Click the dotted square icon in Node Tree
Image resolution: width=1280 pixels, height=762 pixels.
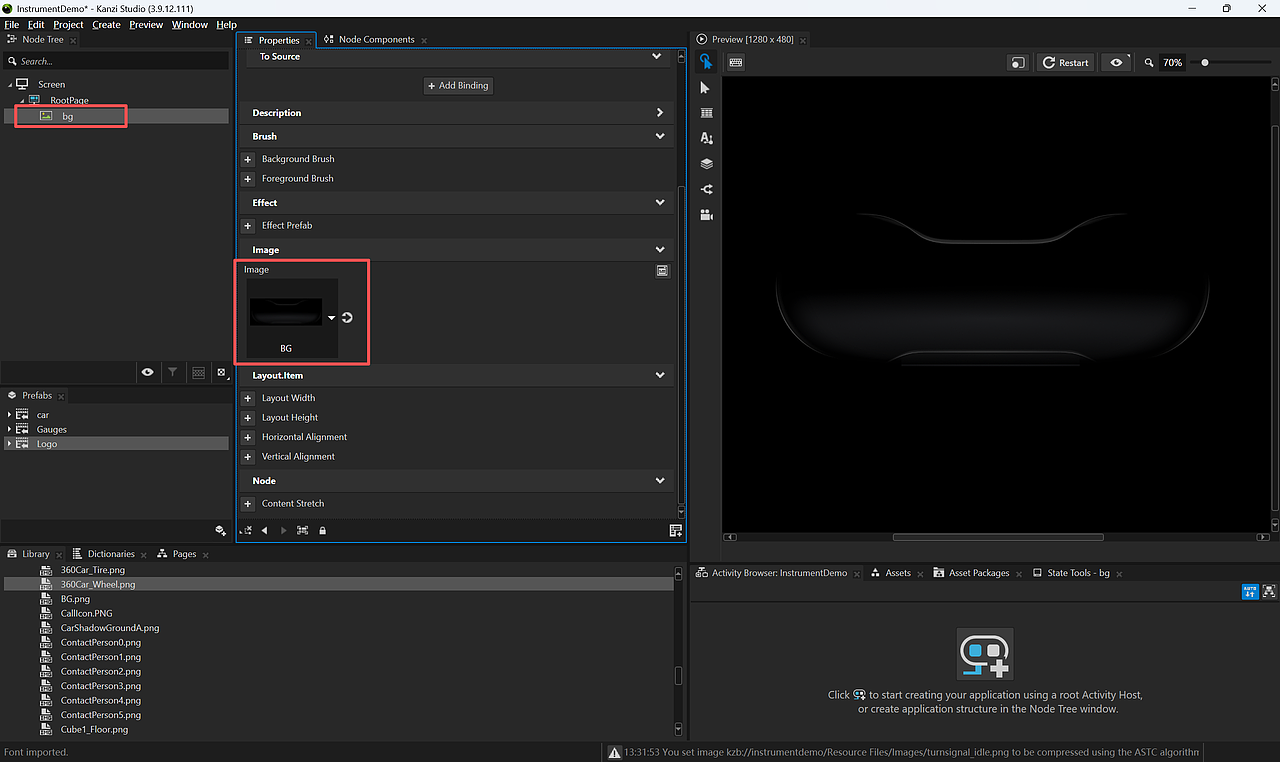(x=221, y=372)
